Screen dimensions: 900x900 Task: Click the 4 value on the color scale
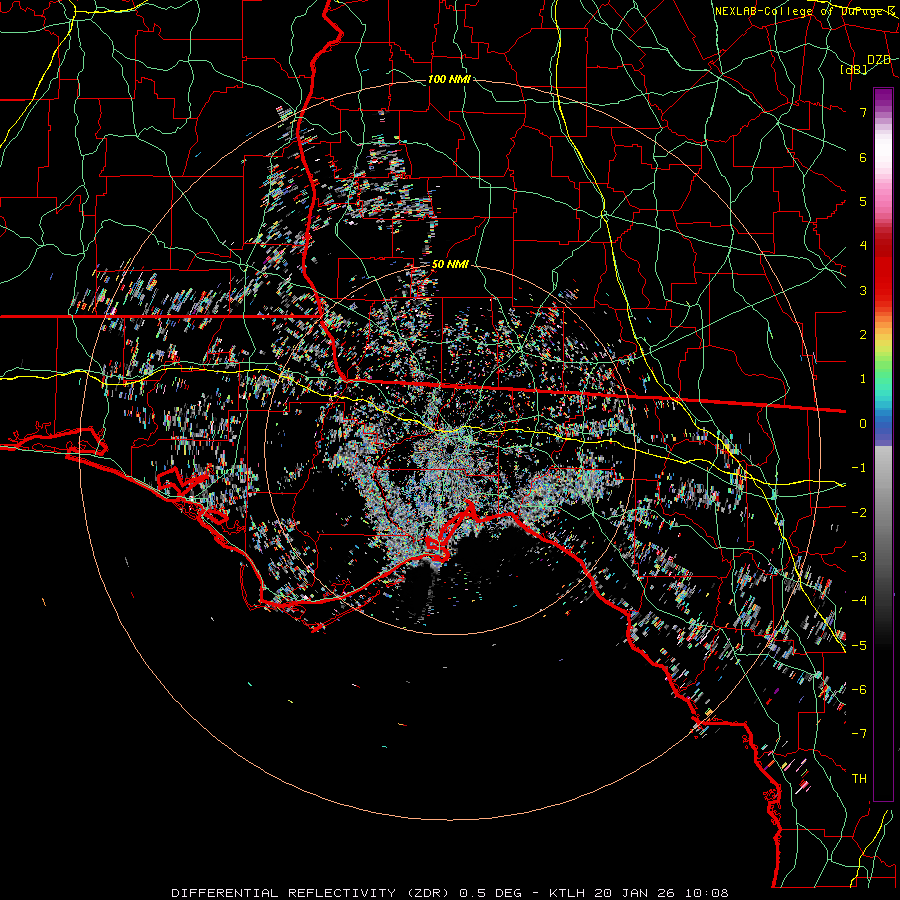tap(863, 246)
